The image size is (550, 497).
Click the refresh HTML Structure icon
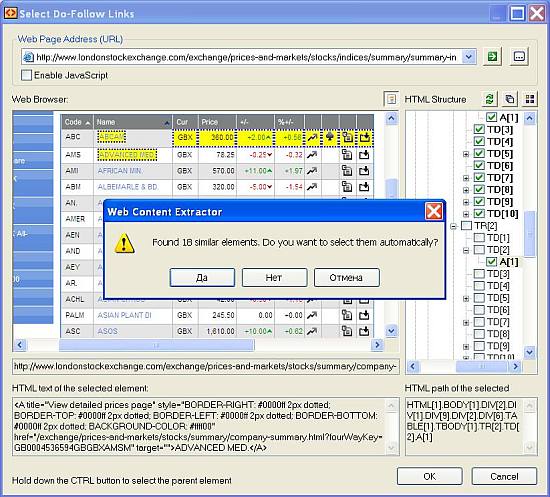point(489,99)
